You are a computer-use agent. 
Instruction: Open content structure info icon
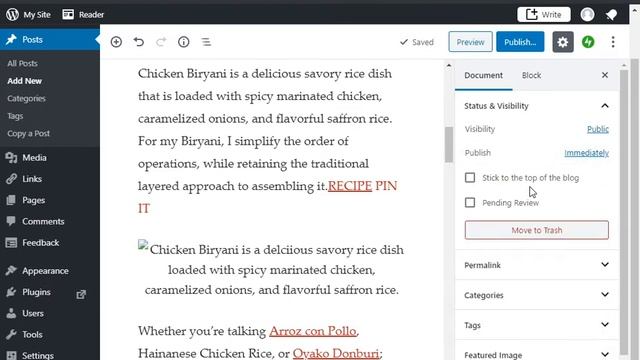pos(184,42)
